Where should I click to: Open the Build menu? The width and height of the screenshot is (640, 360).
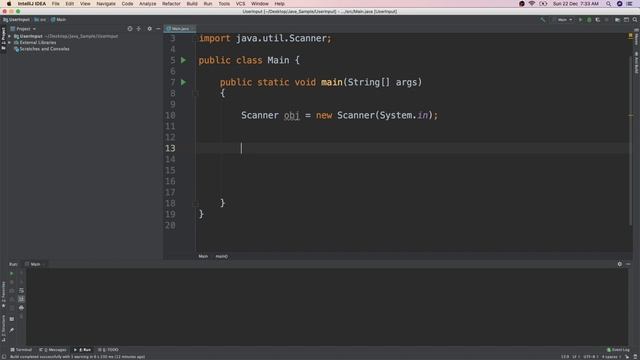tap(192, 4)
